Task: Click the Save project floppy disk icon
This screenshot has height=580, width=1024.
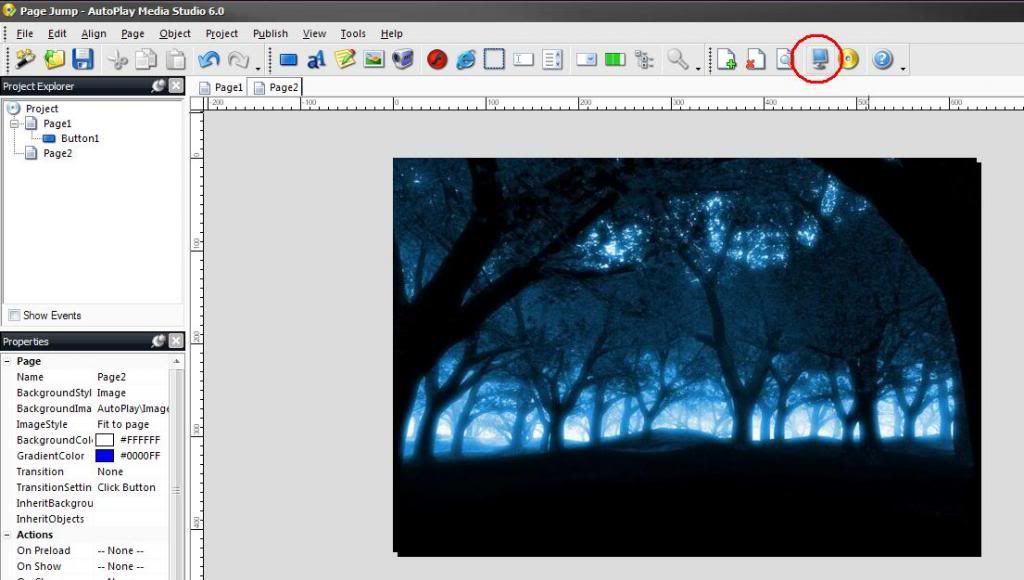Action: point(83,60)
